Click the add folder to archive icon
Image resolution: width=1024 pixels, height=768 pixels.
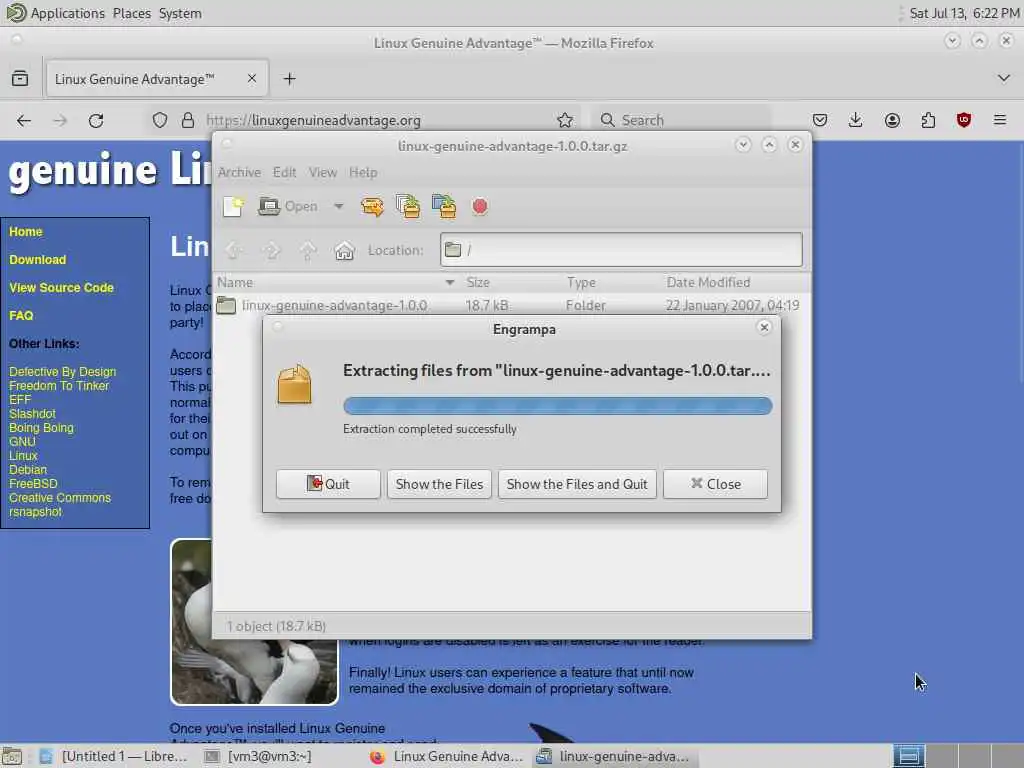444,206
